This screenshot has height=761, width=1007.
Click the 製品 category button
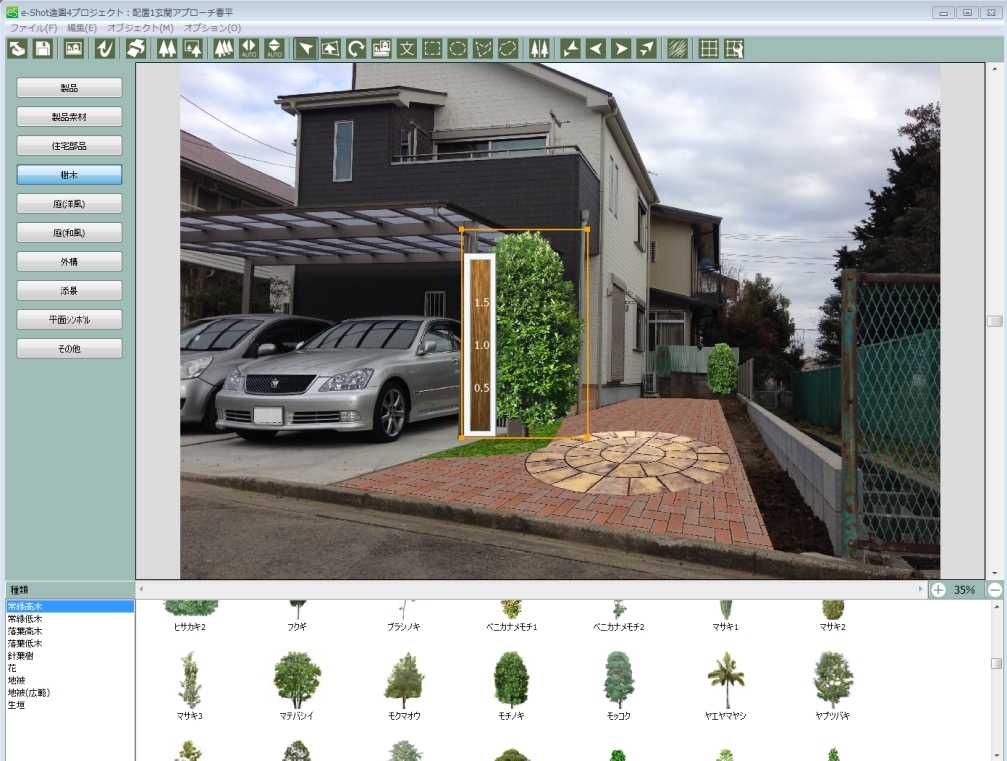point(69,88)
